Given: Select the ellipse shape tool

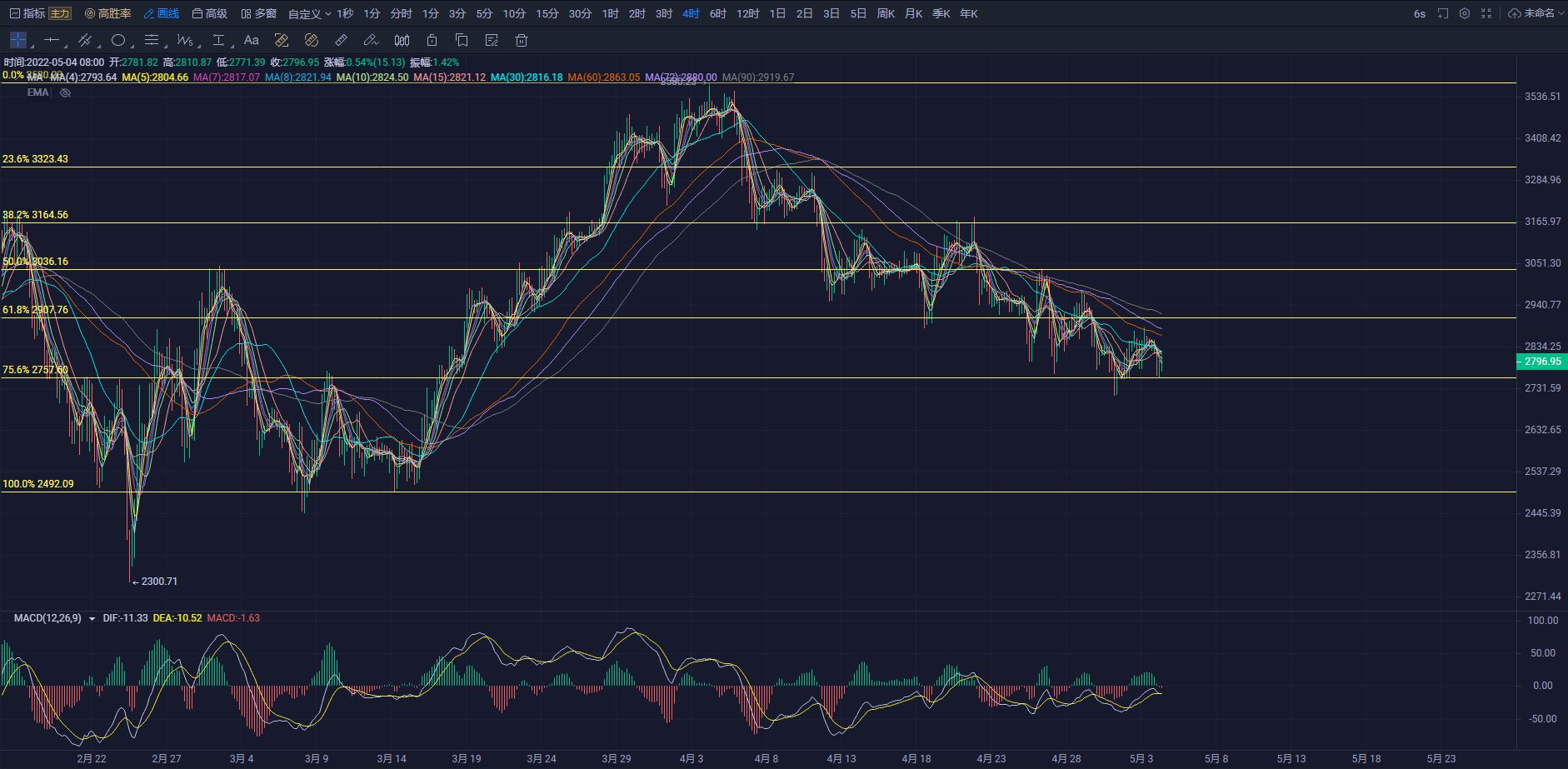Looking at the screenshot, I should click(118, 40).
